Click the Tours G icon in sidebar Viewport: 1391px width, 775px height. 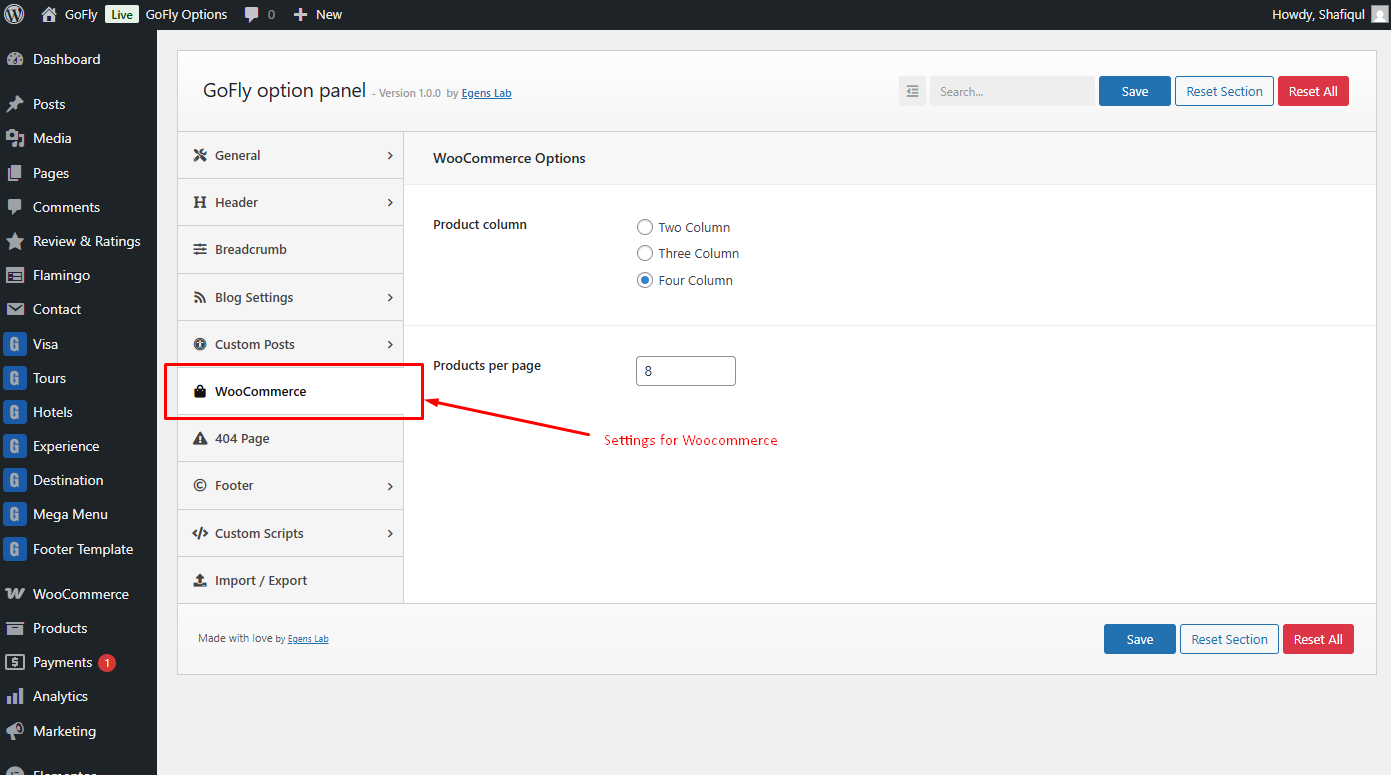pos(15,378)
